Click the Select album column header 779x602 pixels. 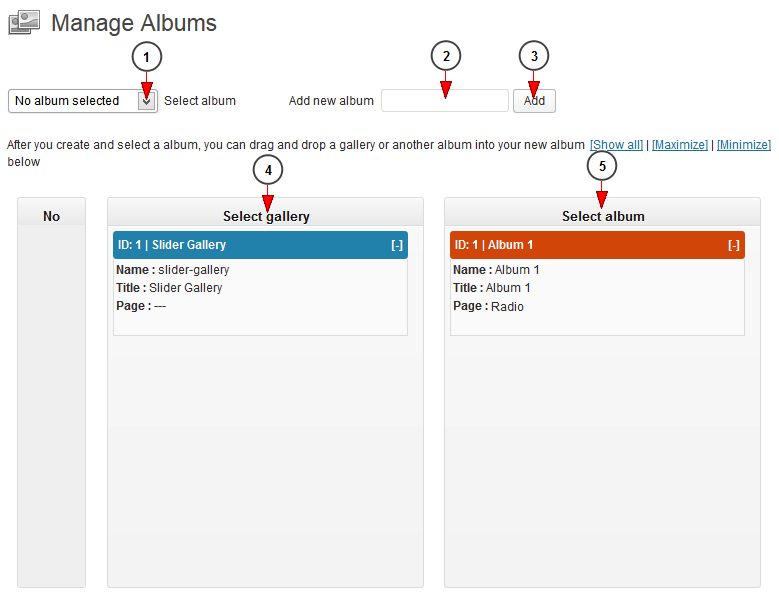point(603,216)
